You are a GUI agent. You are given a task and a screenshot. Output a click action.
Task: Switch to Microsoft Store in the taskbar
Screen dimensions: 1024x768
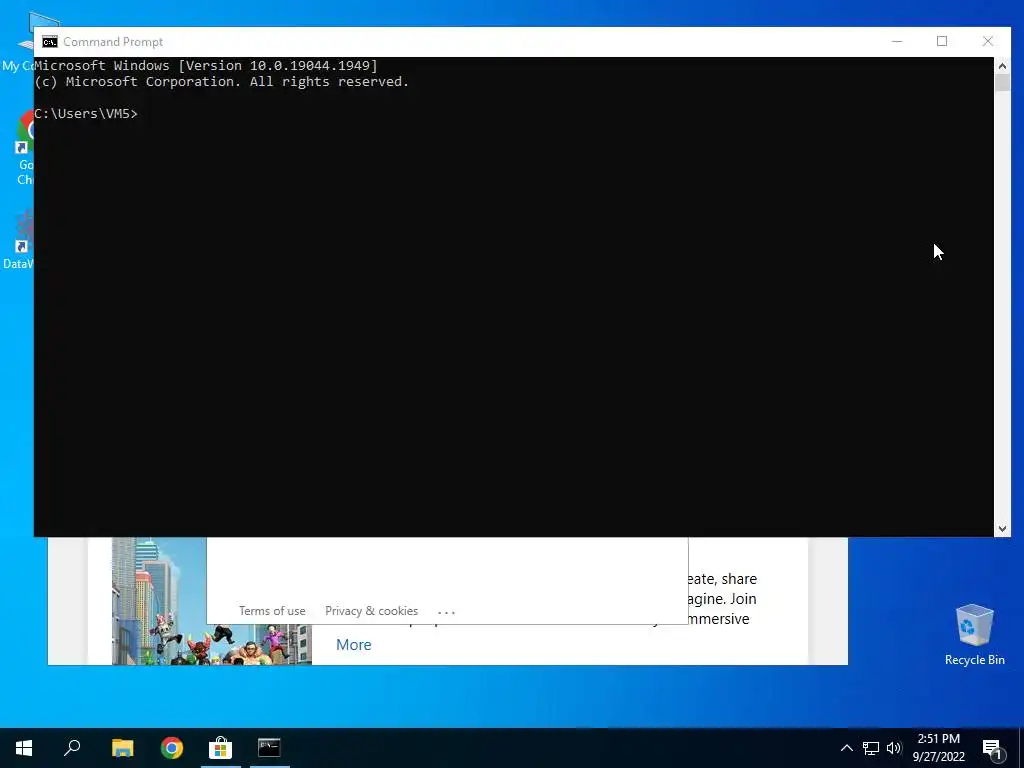click(x=221, y=748)
